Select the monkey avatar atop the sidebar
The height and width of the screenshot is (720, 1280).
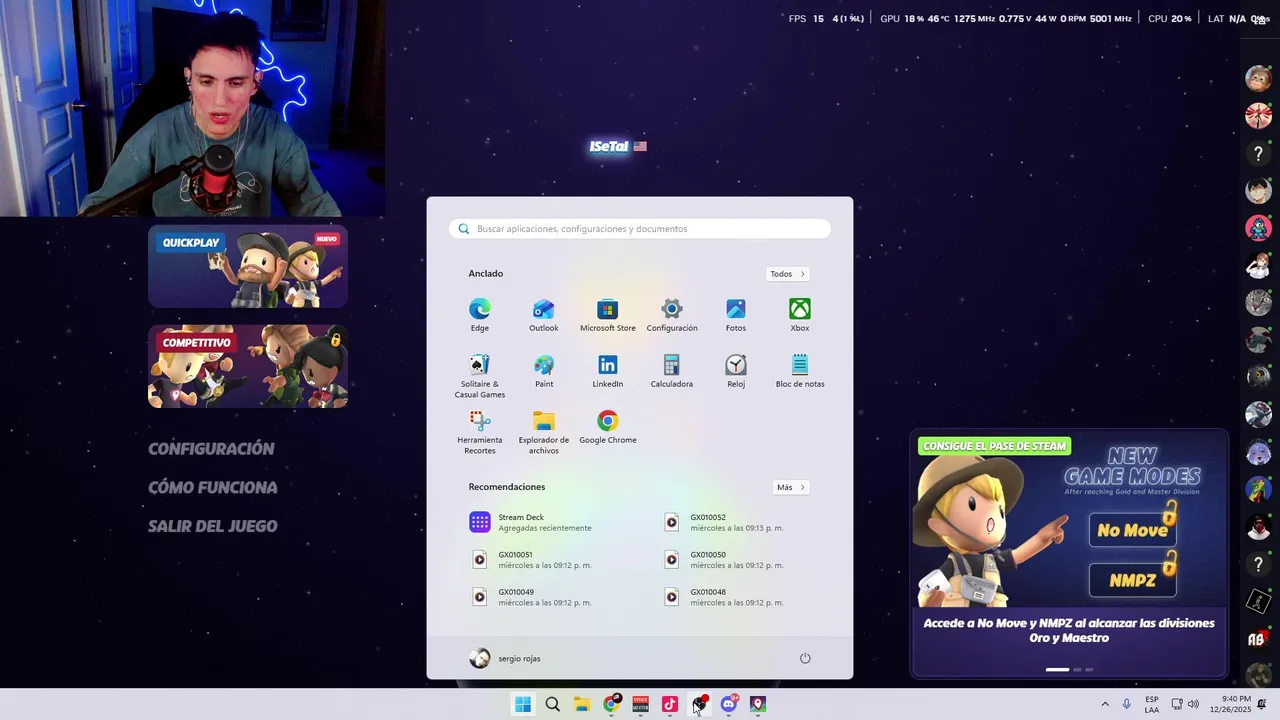point(1258,78)
